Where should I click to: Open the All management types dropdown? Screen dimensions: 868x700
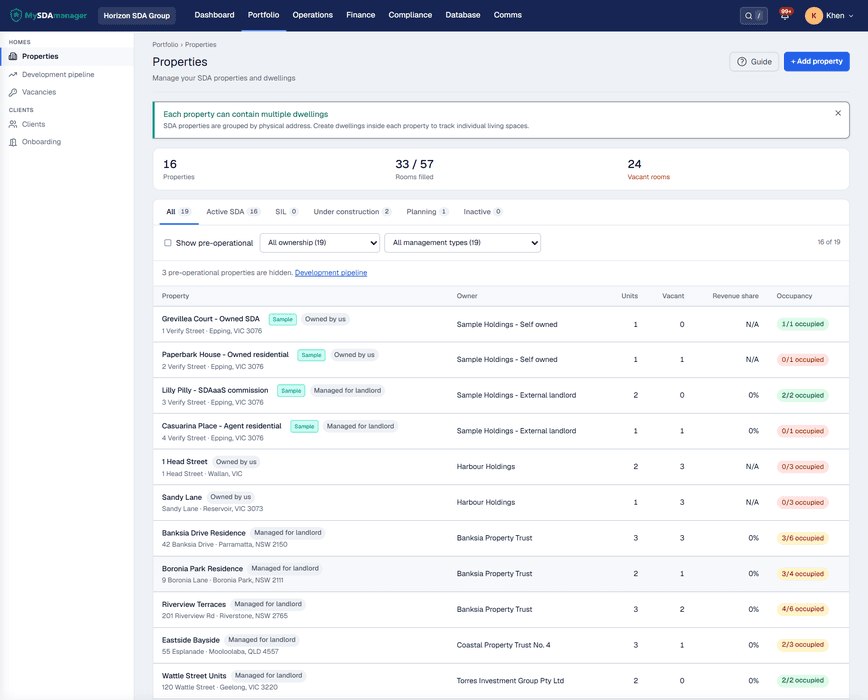pos(462,242)
